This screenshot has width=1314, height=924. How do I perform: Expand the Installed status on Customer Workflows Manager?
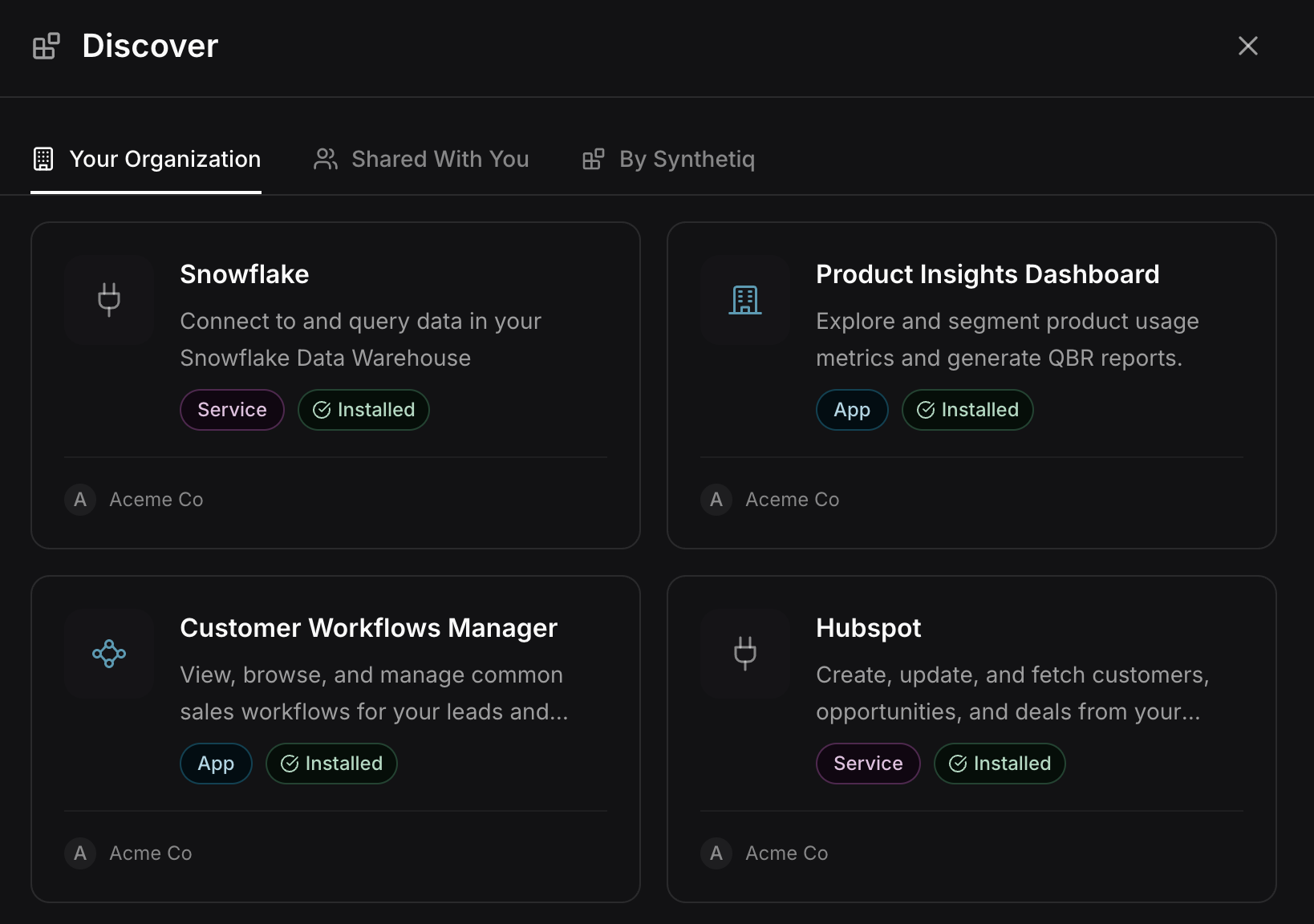point(331,764)
